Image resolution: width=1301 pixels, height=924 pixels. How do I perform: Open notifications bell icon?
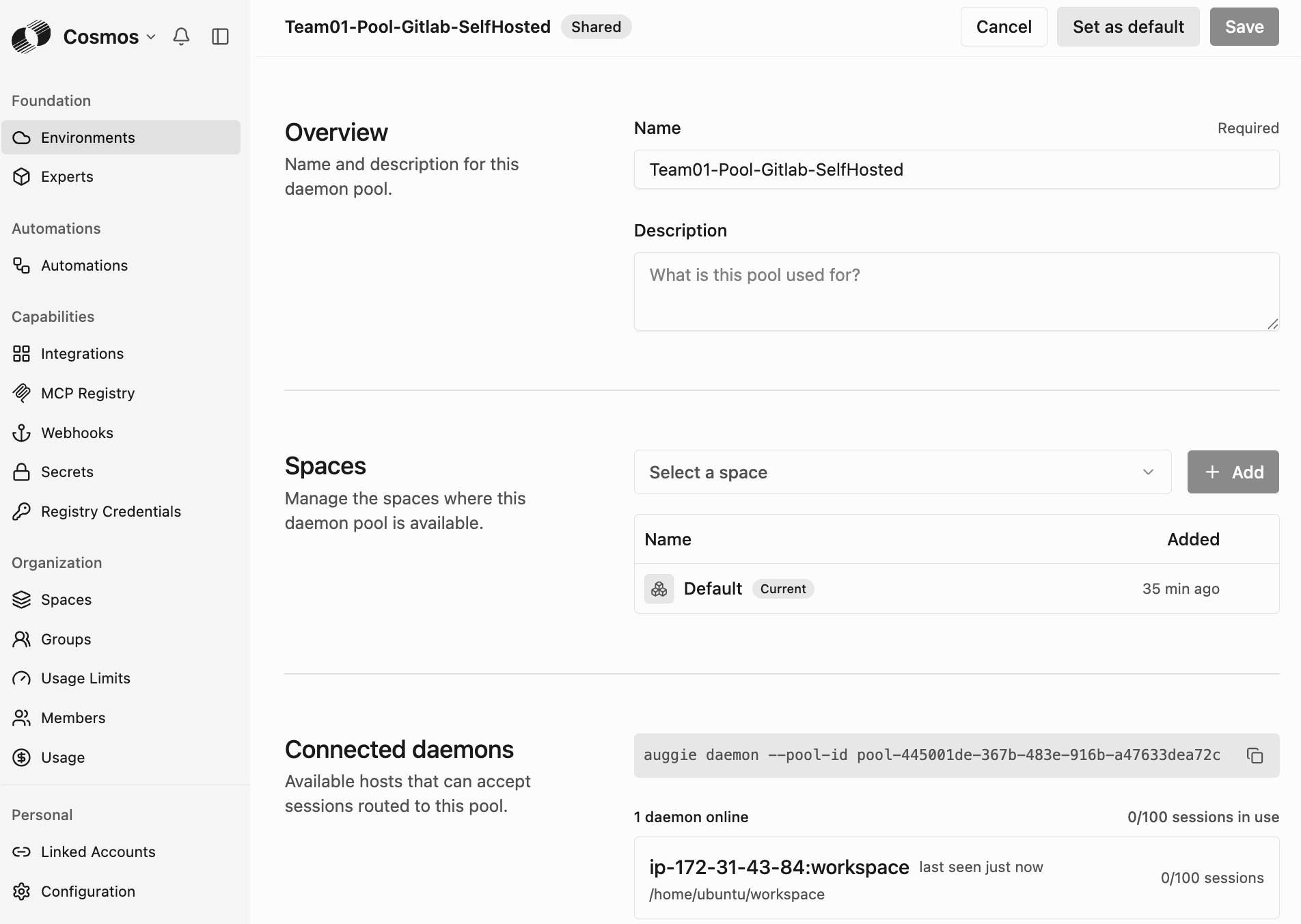tap(181, 36)
